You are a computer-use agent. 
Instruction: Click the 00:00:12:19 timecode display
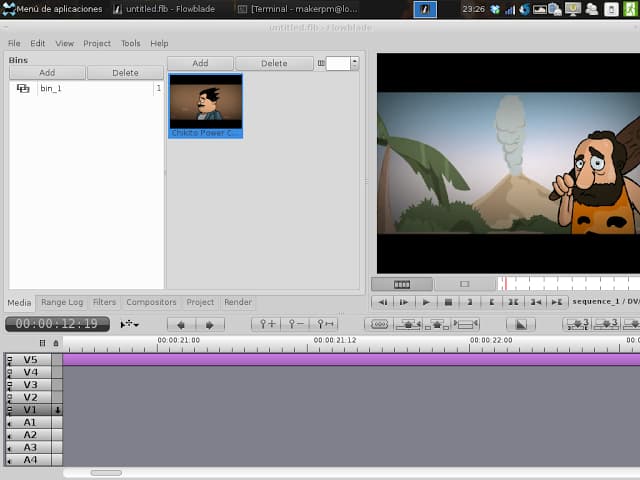pyautogui.click(x=57, y=324)
